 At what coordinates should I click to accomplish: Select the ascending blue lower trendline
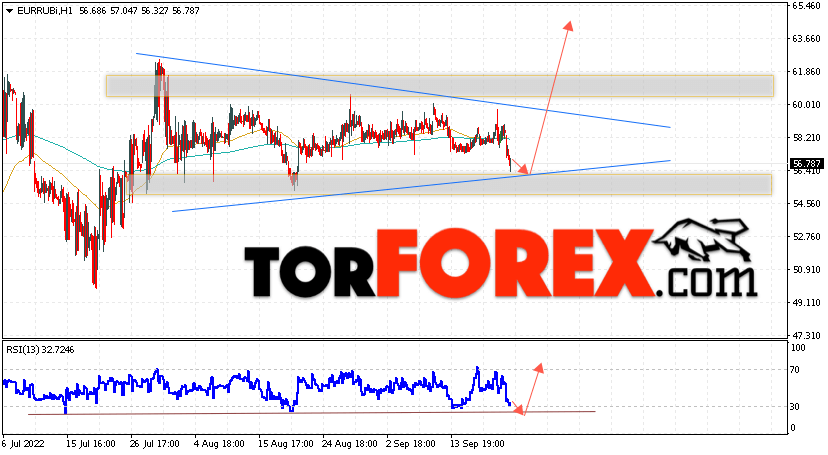pos(421,186)
